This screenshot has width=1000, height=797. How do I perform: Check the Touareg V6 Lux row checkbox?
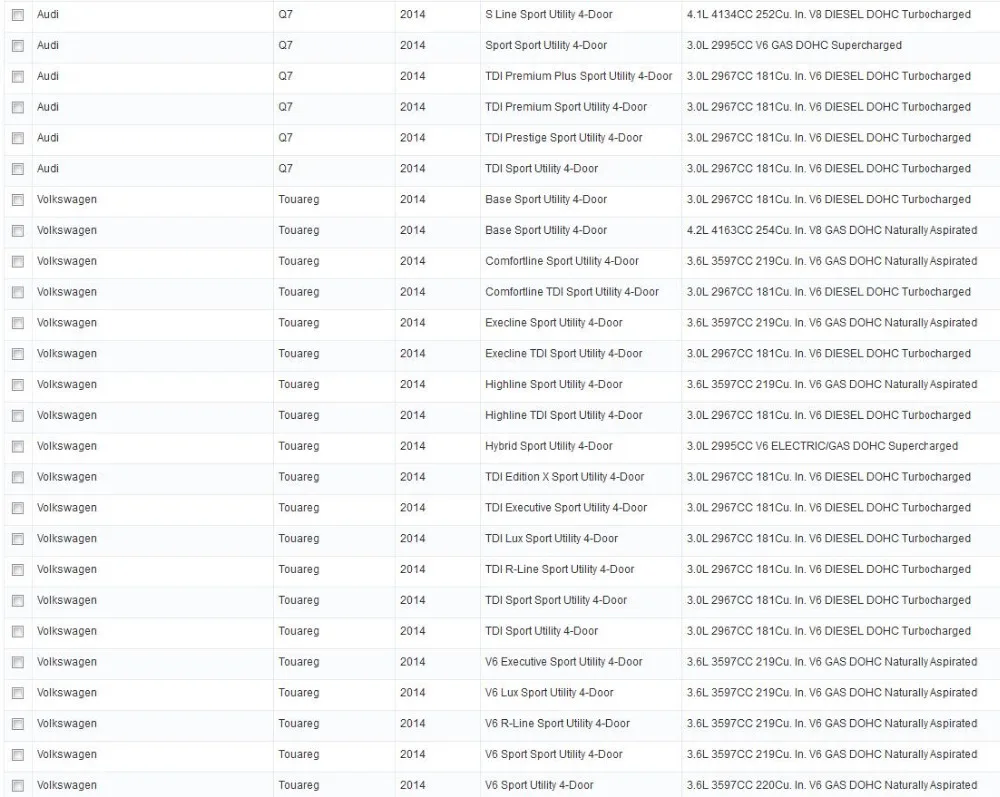coord(18,693)
